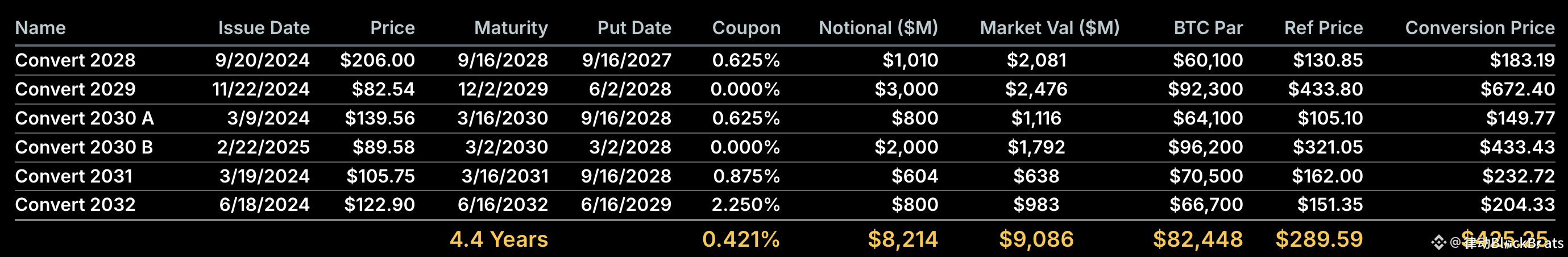Click the Maturity column header
This screenshot has width=1568, height=257.
510,28
